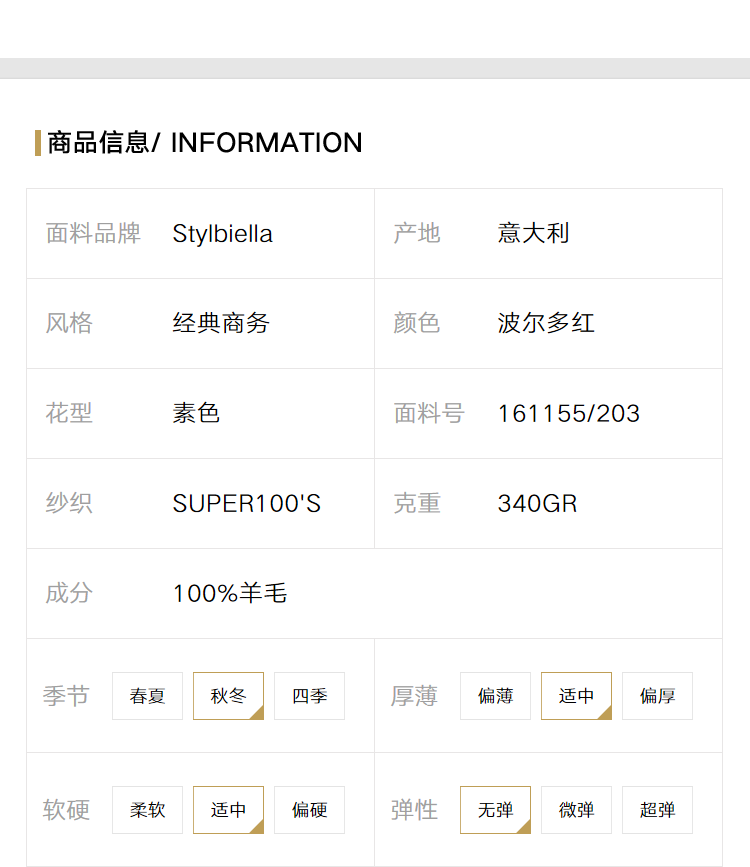The width and height of the screenshot is (750, 867).
Task: Select 偏硬 softness option
Action: click(309, 809)
